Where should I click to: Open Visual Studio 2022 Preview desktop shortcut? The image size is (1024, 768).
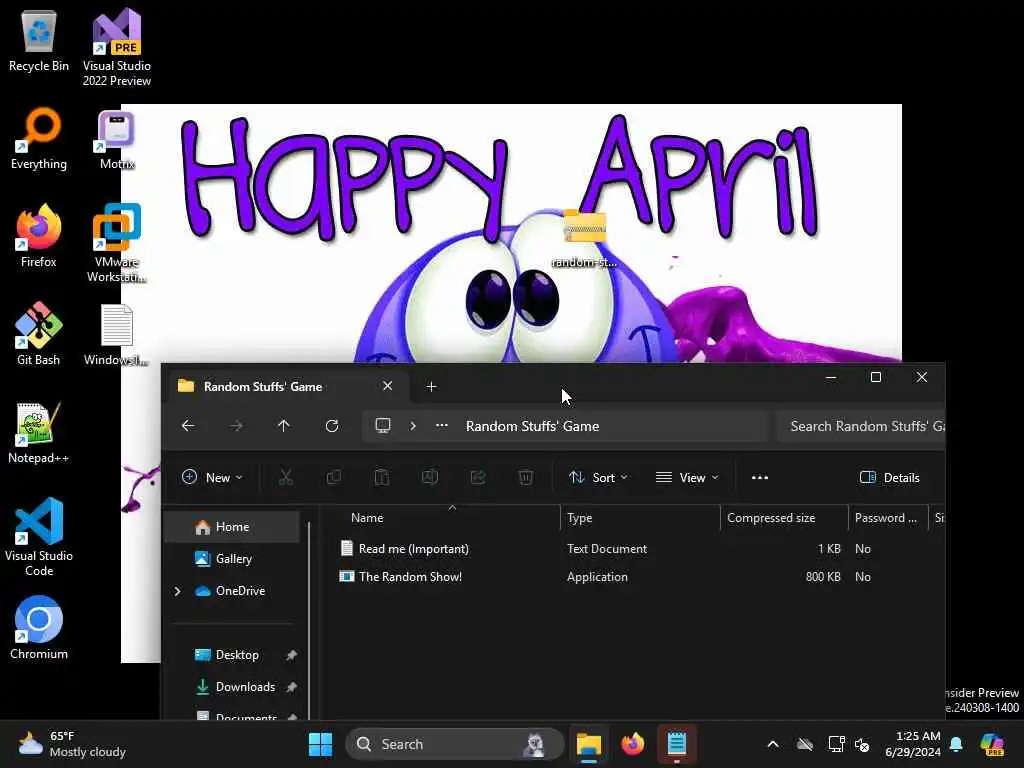tap(116, 46)
